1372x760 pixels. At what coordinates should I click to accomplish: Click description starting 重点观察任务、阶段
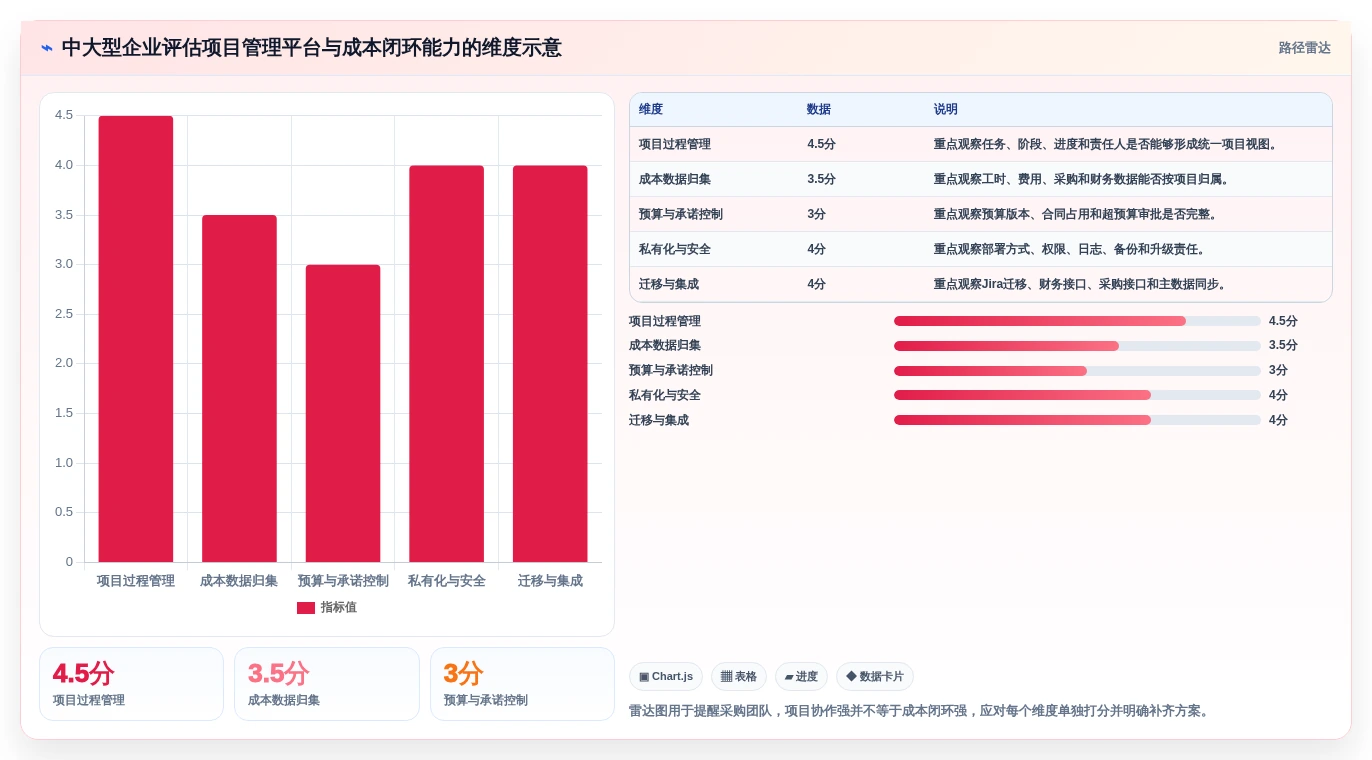pos(1106,144)
